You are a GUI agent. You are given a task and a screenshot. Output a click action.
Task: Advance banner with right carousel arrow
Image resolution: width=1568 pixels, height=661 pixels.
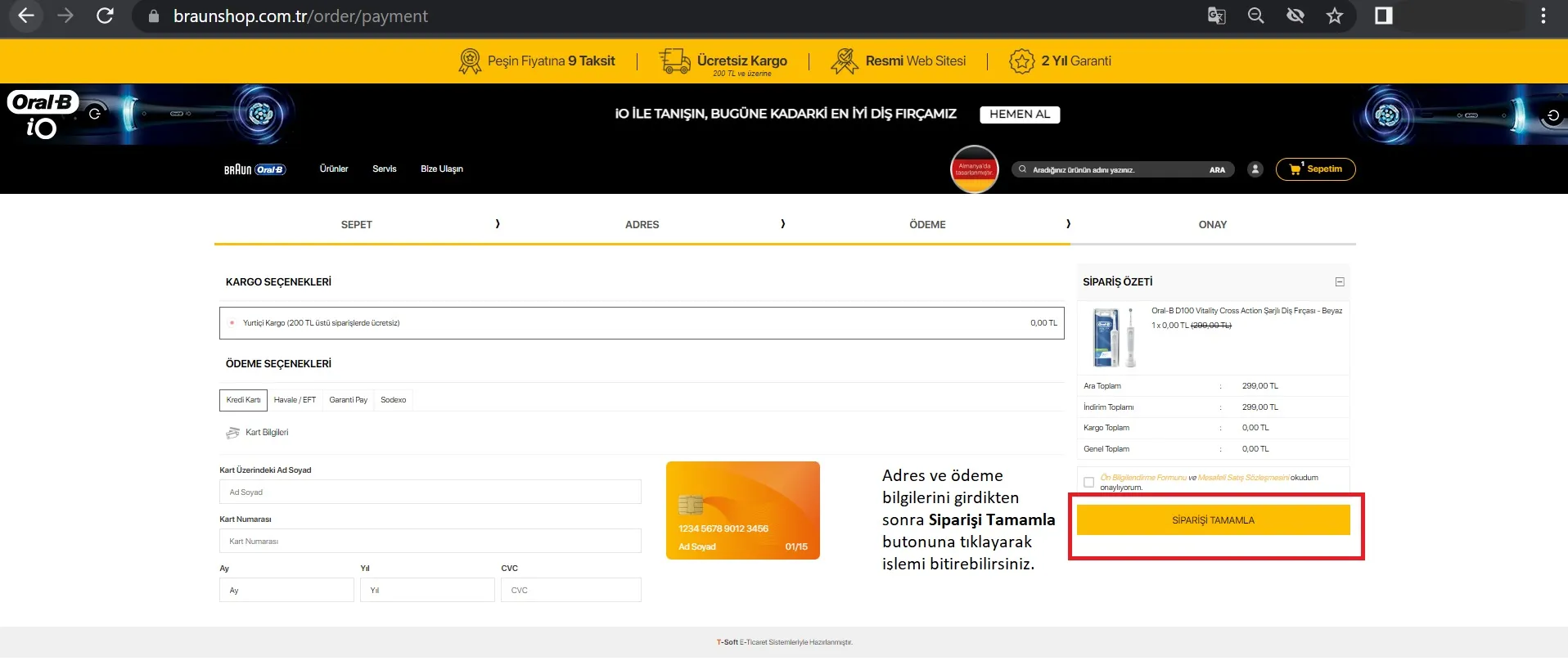pos(1552,115)
